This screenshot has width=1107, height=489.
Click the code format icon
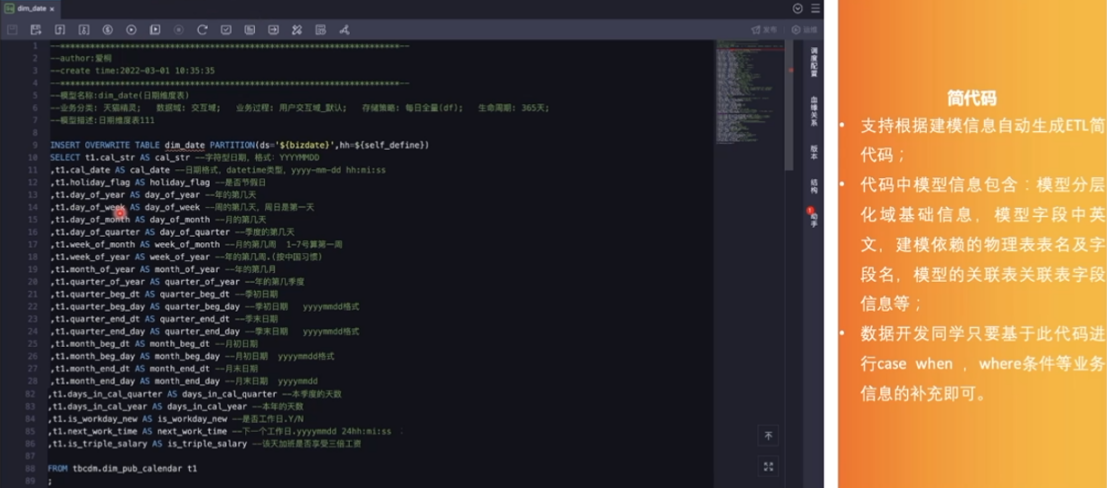[249, 30]
